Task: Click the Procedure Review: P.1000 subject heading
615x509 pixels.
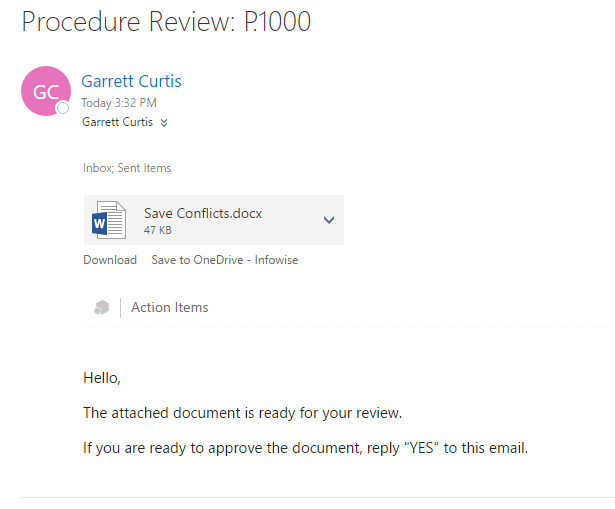Action: [166, 22]
